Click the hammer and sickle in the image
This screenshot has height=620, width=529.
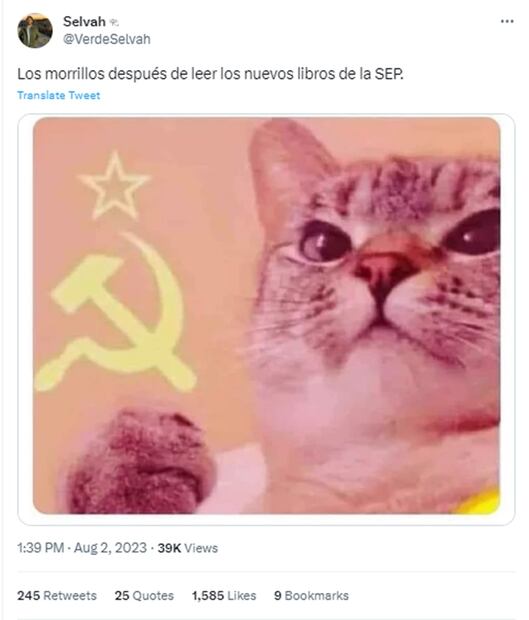pyautogui.click(x=116, y=312)
